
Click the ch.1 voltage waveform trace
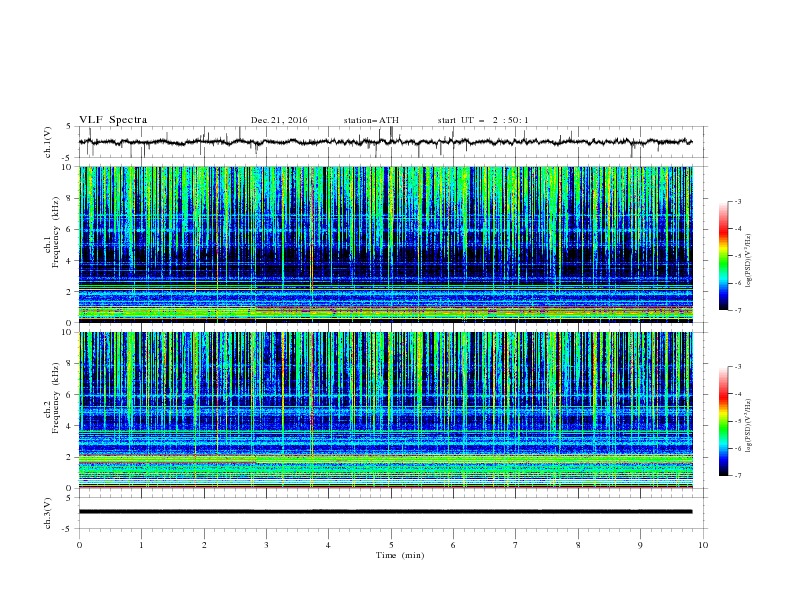[x=385, y=142]
